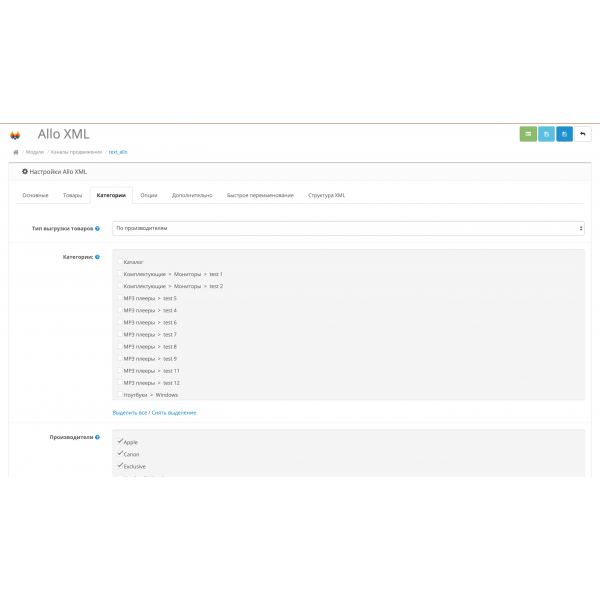This screenshot has height=600, width=600.
Task: Uncheck the Exclusive manufacturer checkbox
Action: [120, 466]
